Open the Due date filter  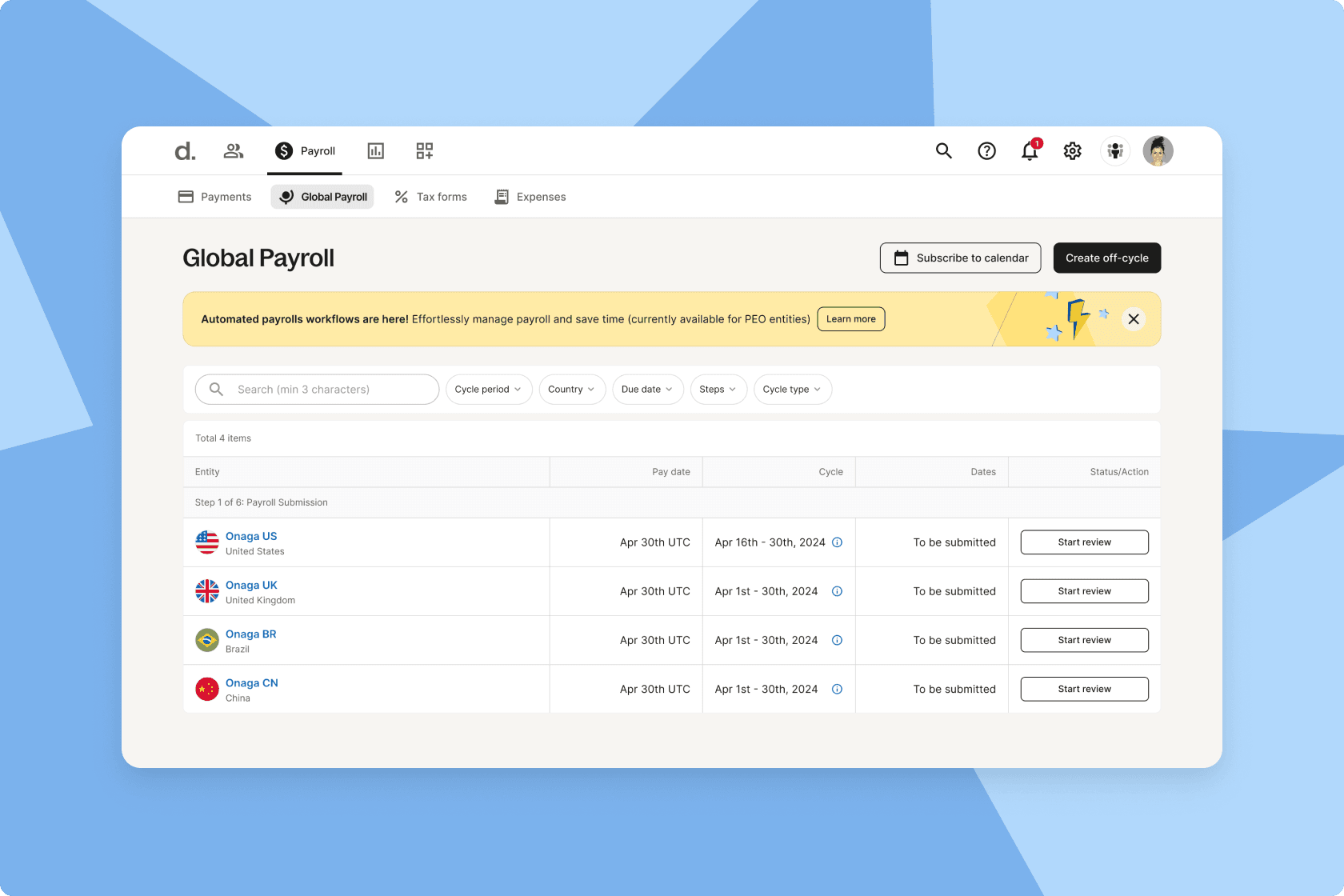point(648,390)
